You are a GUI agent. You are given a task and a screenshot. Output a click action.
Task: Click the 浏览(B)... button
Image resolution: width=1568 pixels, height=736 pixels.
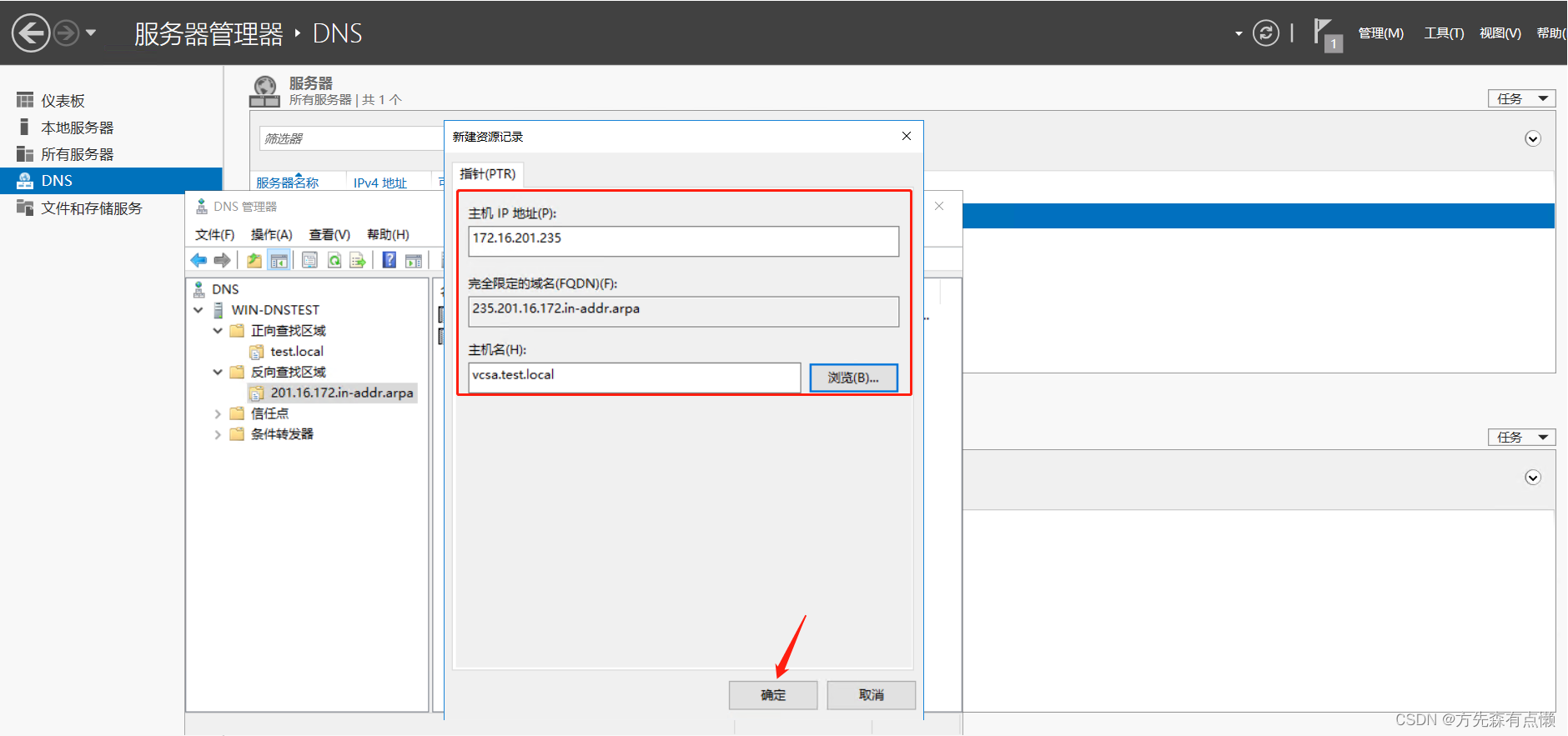coord(853,378)
